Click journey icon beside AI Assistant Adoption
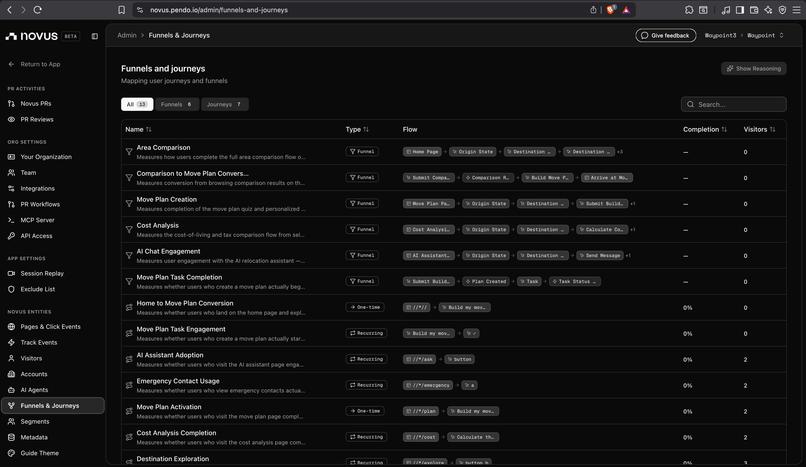Image resolution: width=806 pixels, height=467 pixels. point(129,359)
